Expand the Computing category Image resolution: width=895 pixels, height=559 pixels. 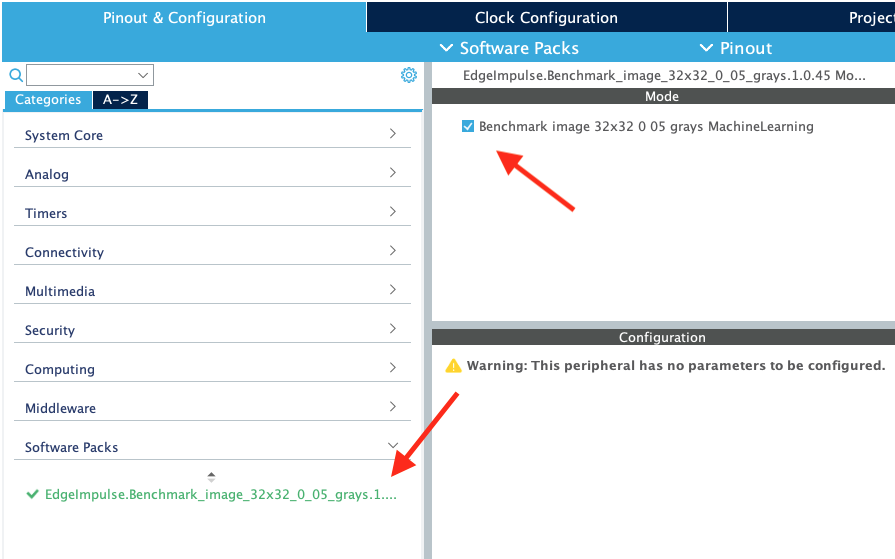pos(212,369)
